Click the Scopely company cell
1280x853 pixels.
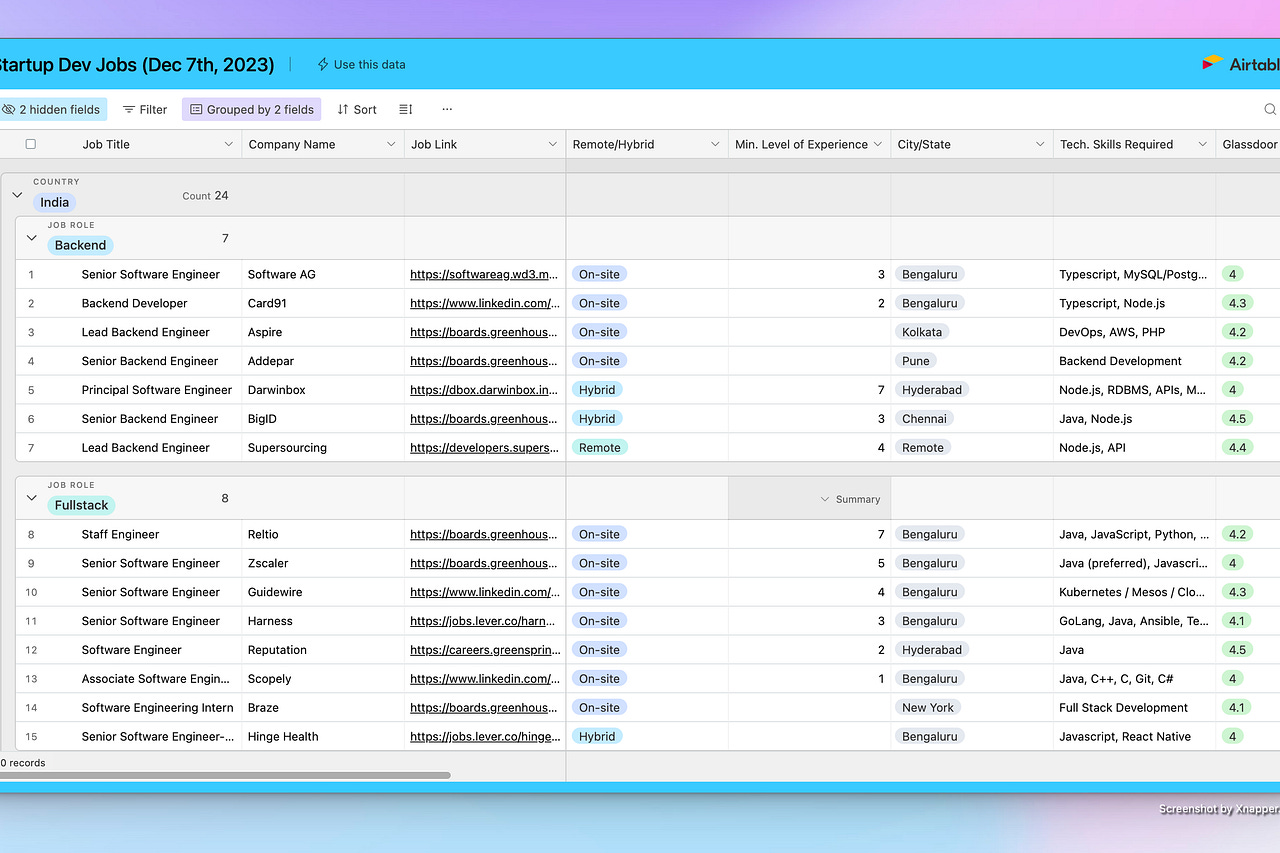point(323,678)
